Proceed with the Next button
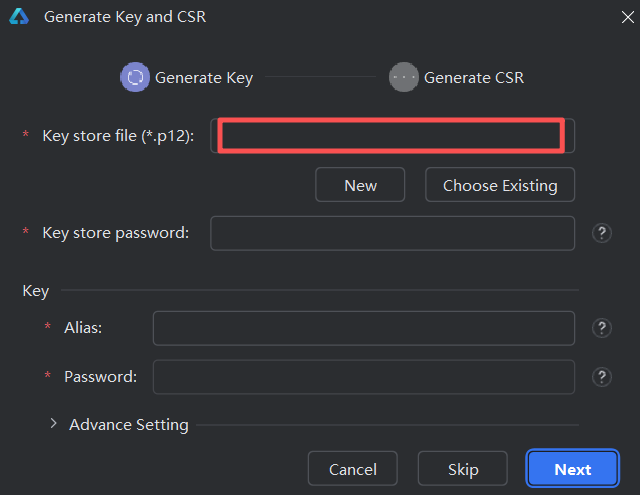Screen dimensions: 640x495 pos(572,469)
